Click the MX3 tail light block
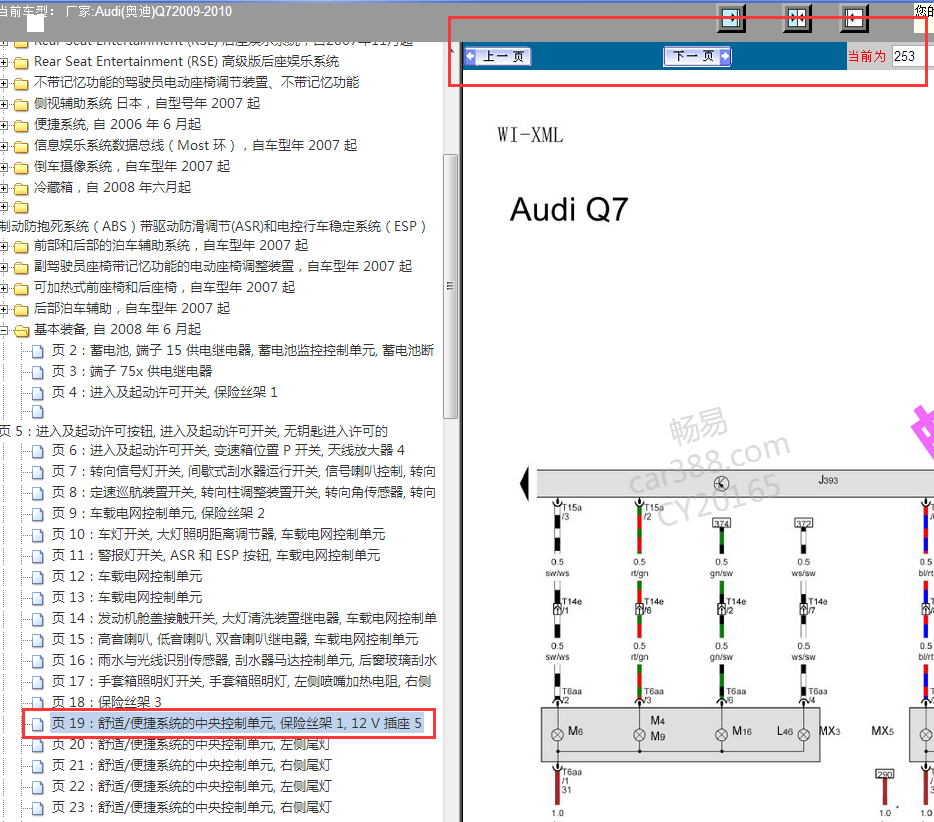Screen dimensions: 934x822 click(x=680, y=734)
